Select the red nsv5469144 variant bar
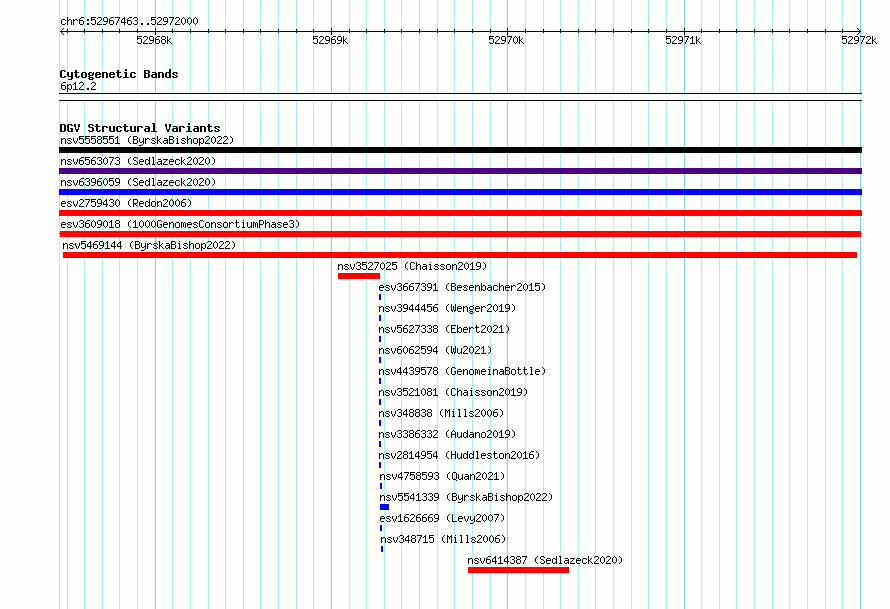Image resolution: width=890 pixels, height=609 pixels. click(460, 255)
